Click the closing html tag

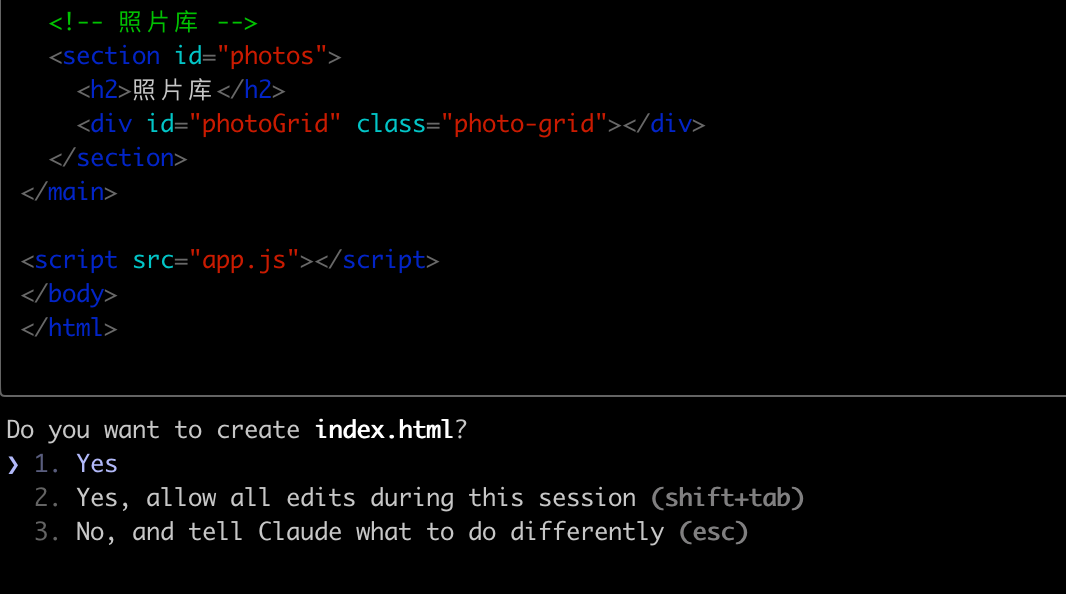click(69, 328)
